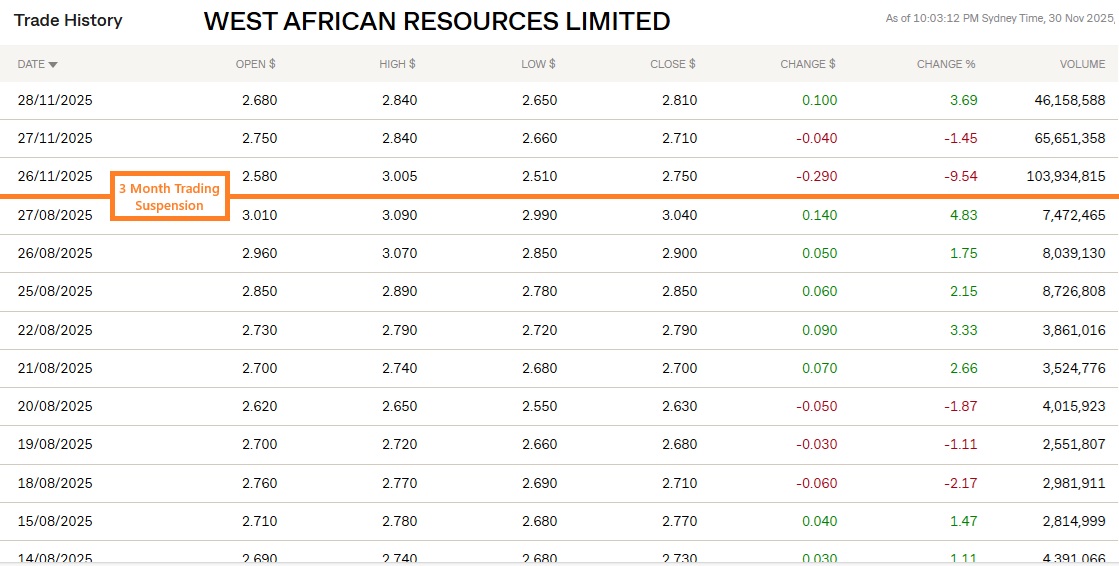This screenshot has height=566, width=1119.
Task: Click the -9.54 change percent value
Action: [960, 176]
